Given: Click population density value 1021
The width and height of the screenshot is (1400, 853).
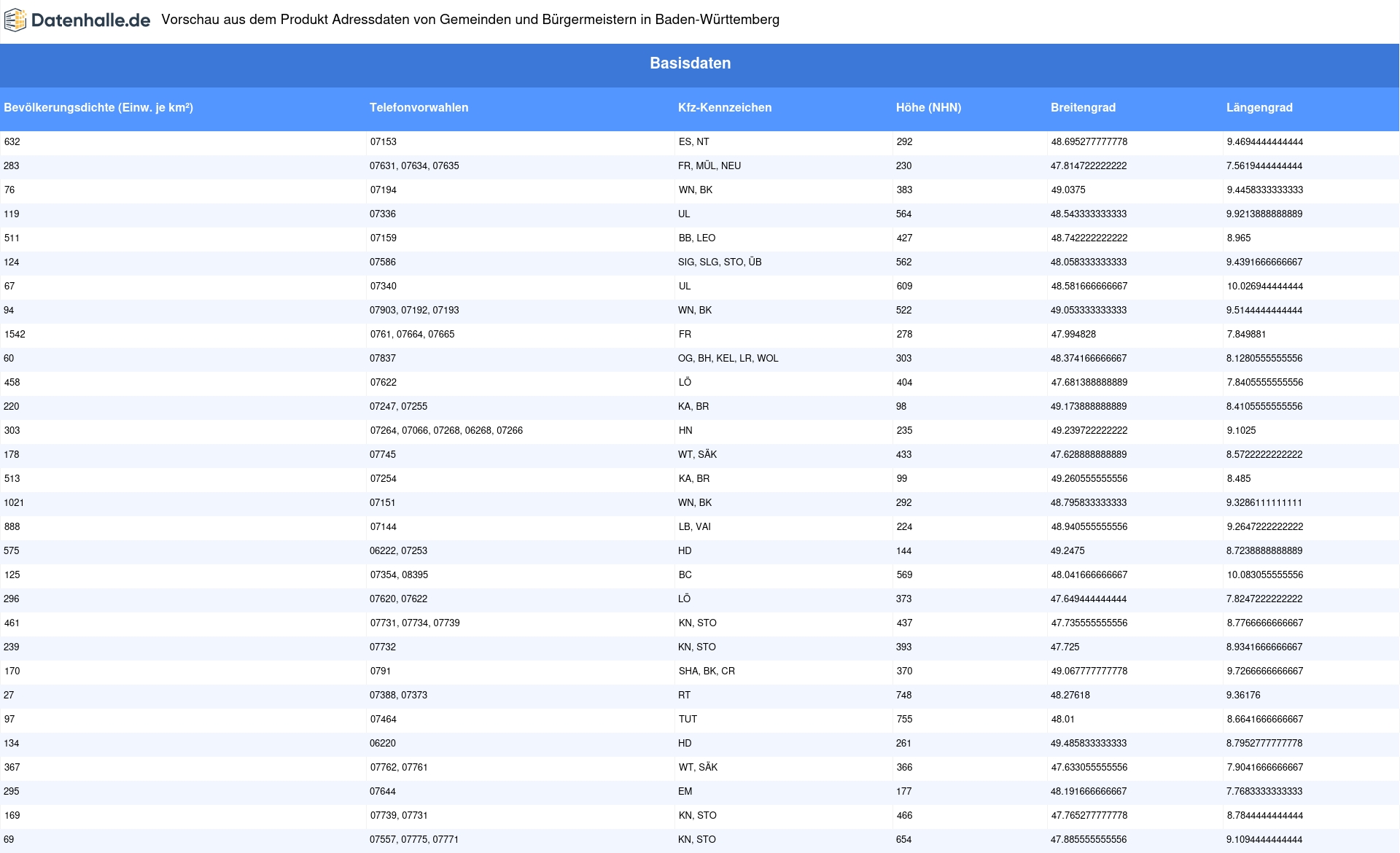Looking at the screenshot, I should tap(14, 503).
